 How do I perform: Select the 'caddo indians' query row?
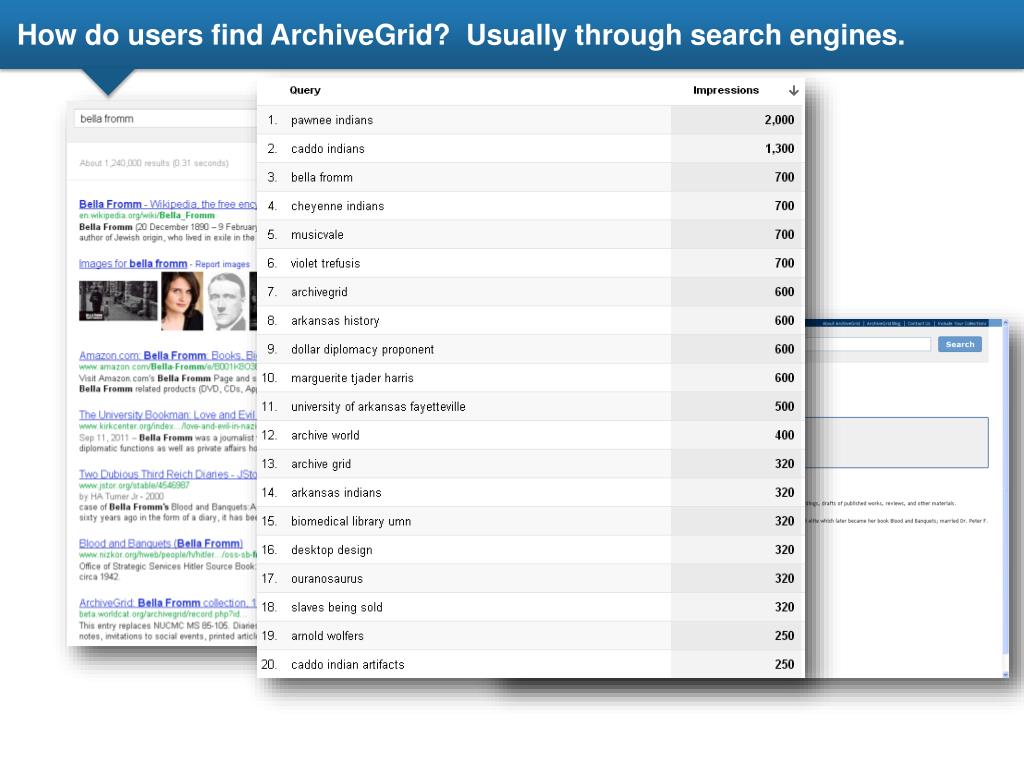tap(530, 149)
